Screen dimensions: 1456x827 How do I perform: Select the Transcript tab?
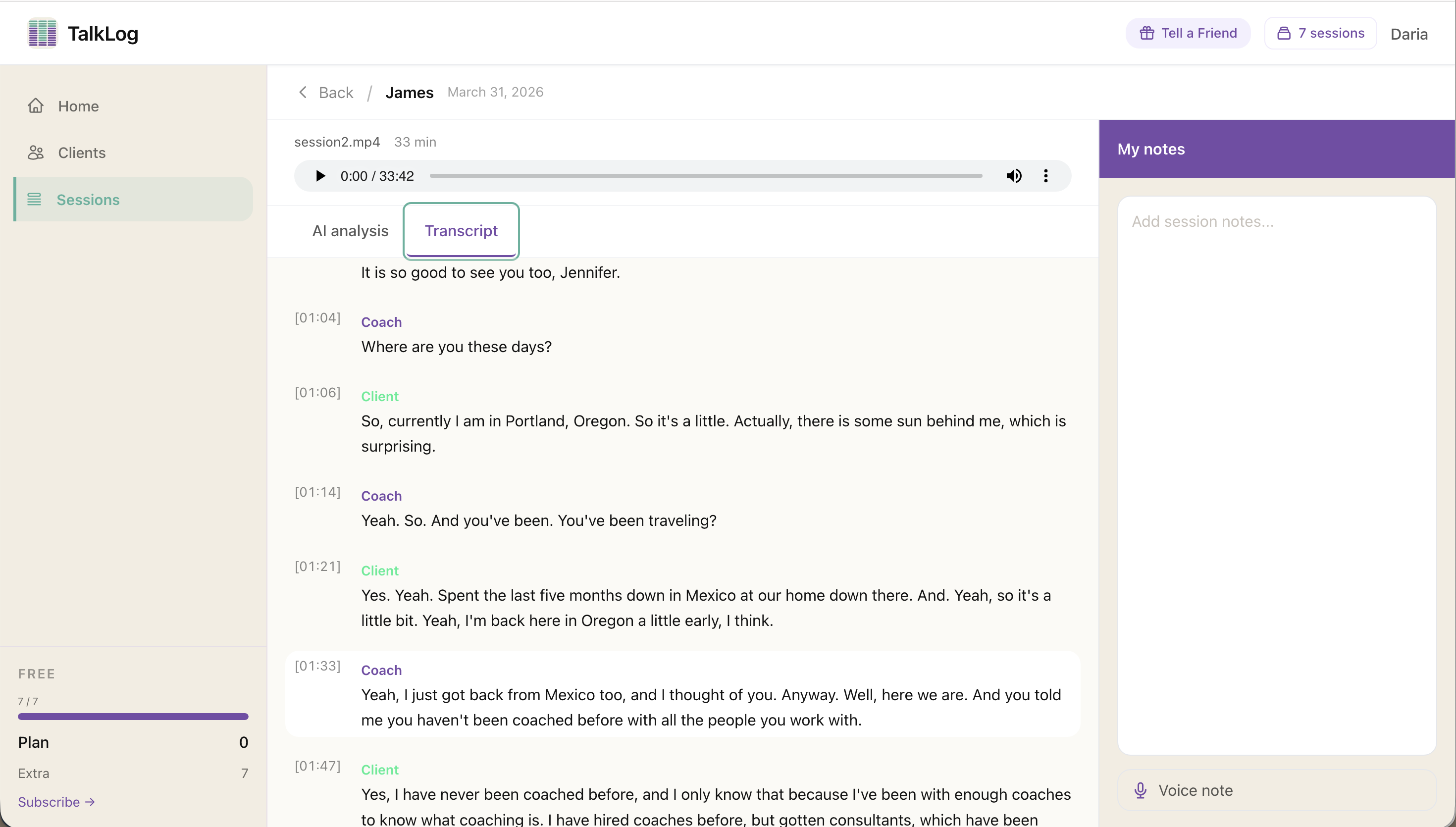point(461,231)
